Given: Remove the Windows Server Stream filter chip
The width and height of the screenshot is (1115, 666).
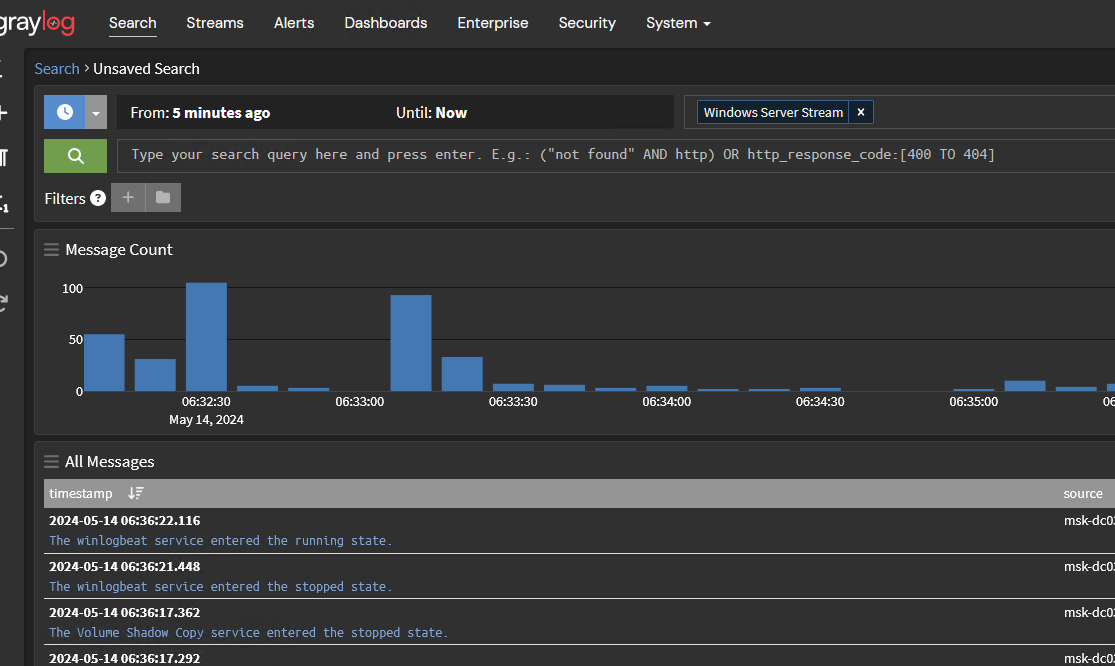Looking at the screenshot, I should pos(860,112).
